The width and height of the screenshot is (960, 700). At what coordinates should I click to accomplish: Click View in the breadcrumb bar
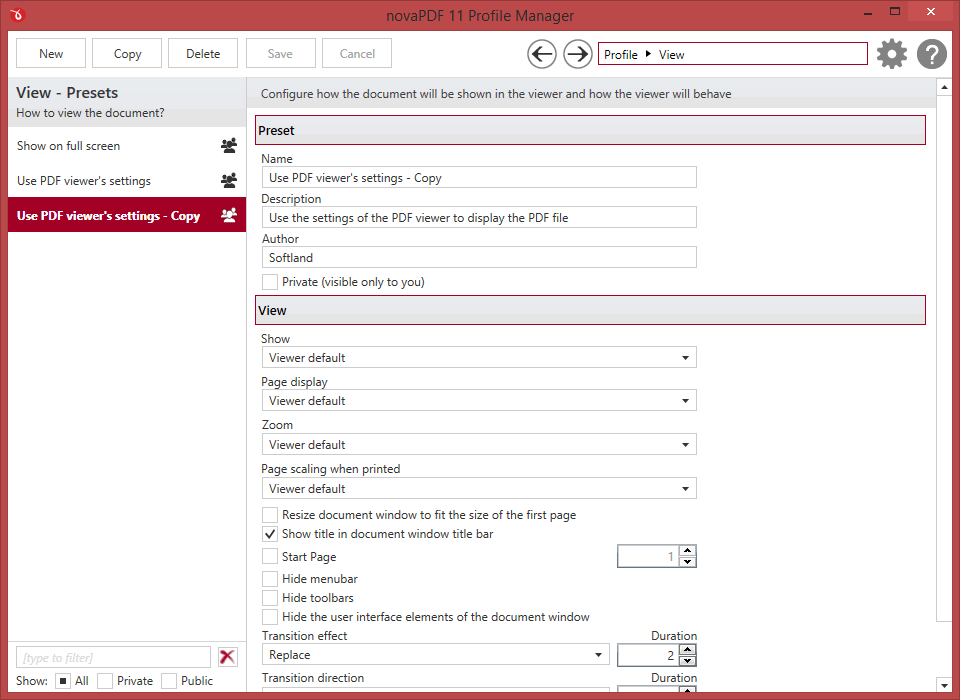672,55
